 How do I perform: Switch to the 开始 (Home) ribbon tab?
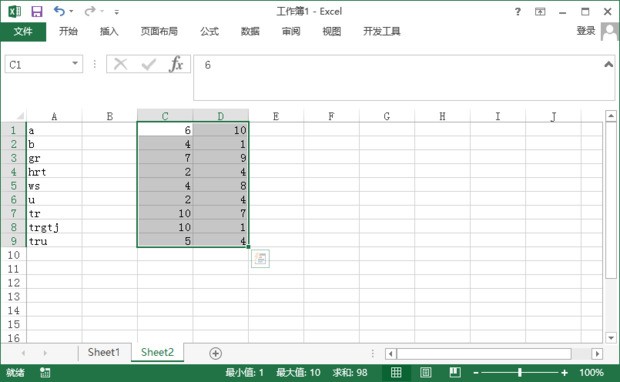coord(68,31)
